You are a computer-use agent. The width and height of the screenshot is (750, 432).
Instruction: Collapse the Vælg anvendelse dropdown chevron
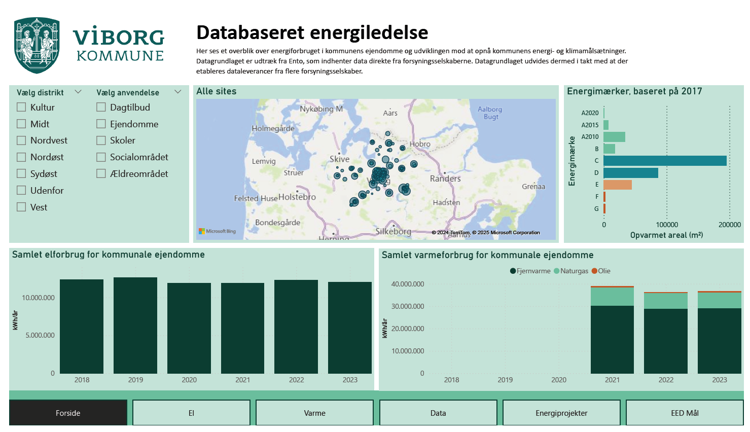[x=178, y=92]
